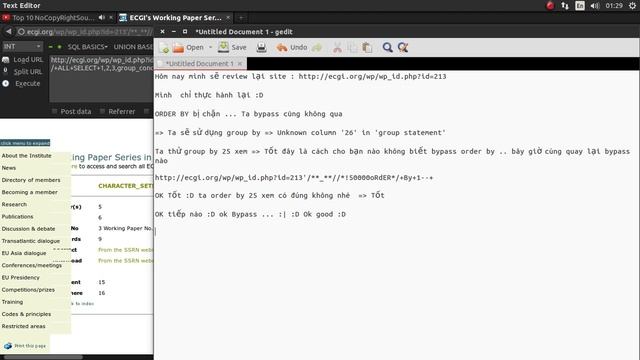Image resolution: width=640 pixels, height=360 pixels.
Task: Open the INT dropdown in HackBar
Action: click(22, 47)
